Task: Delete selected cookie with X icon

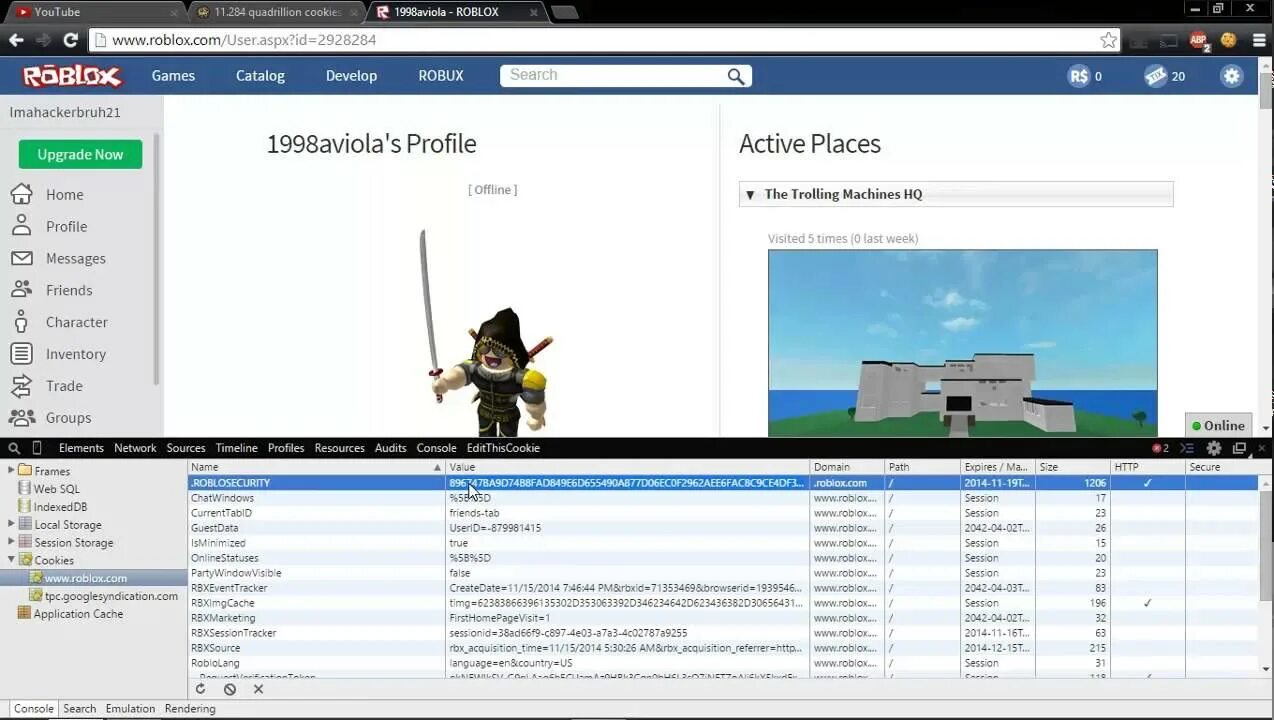Action: click(258, 689)
